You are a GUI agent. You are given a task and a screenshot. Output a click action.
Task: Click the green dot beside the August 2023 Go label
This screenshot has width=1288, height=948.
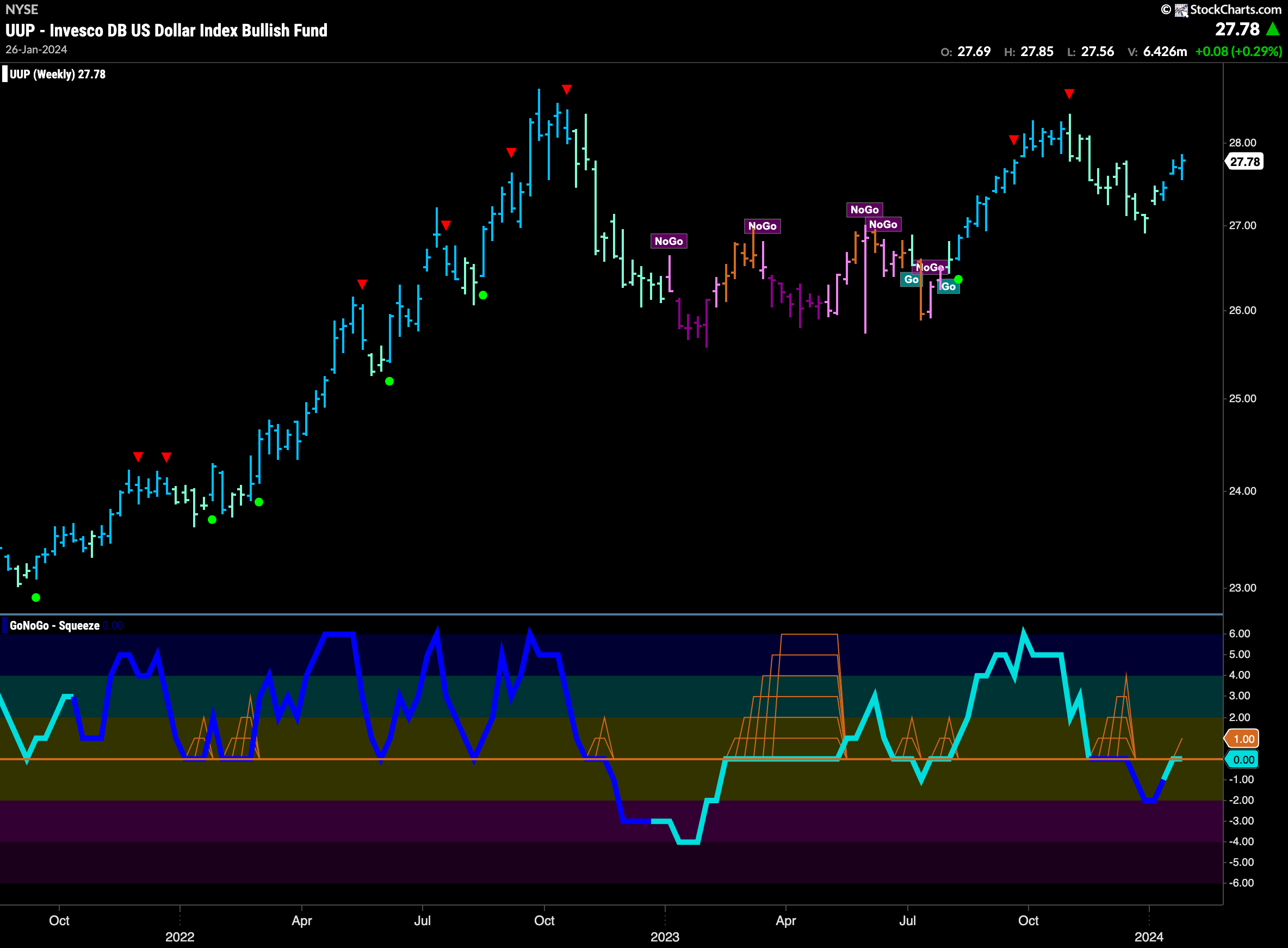coord(958,280)
